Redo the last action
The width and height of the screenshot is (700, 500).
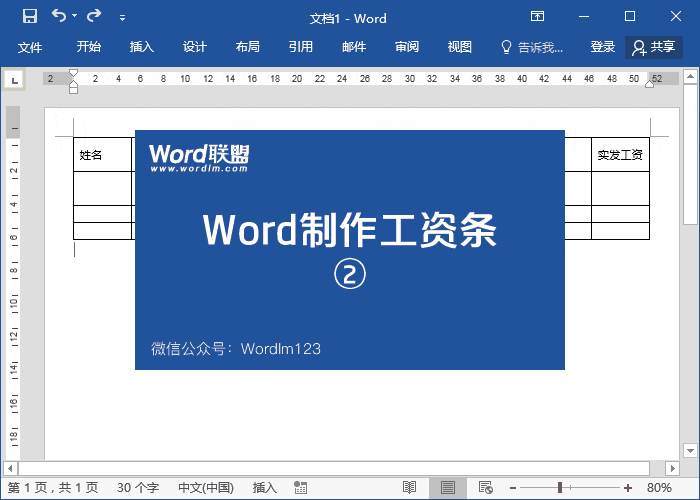pos(94,16)
